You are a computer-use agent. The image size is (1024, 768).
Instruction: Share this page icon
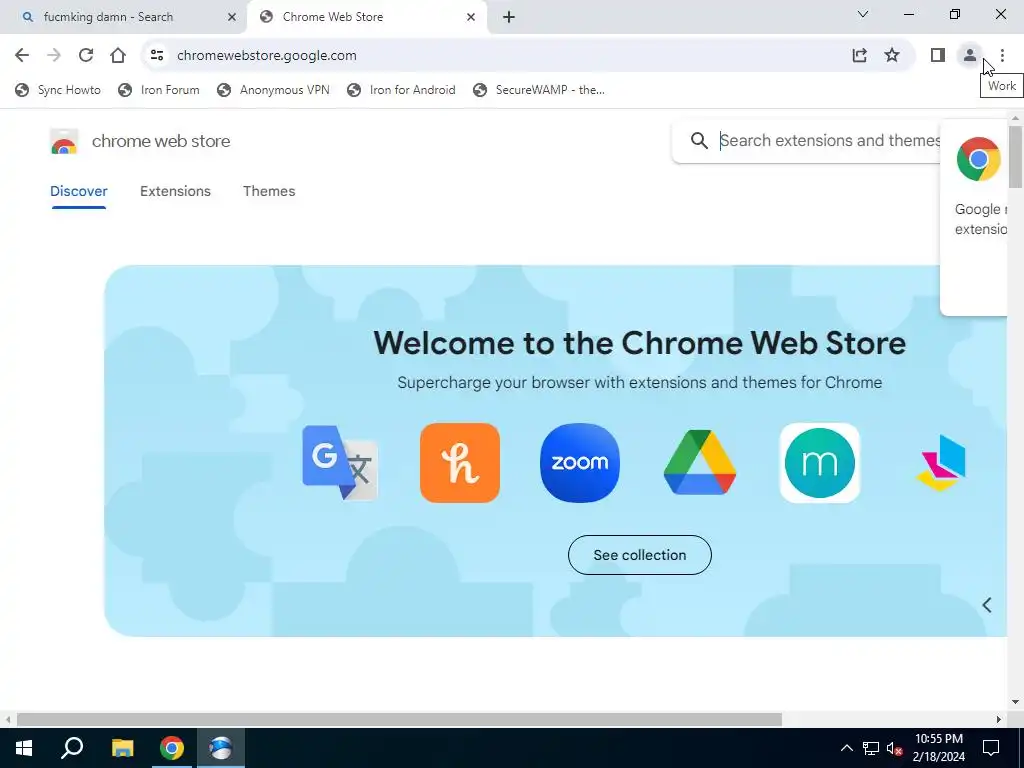tap(859, 56)
